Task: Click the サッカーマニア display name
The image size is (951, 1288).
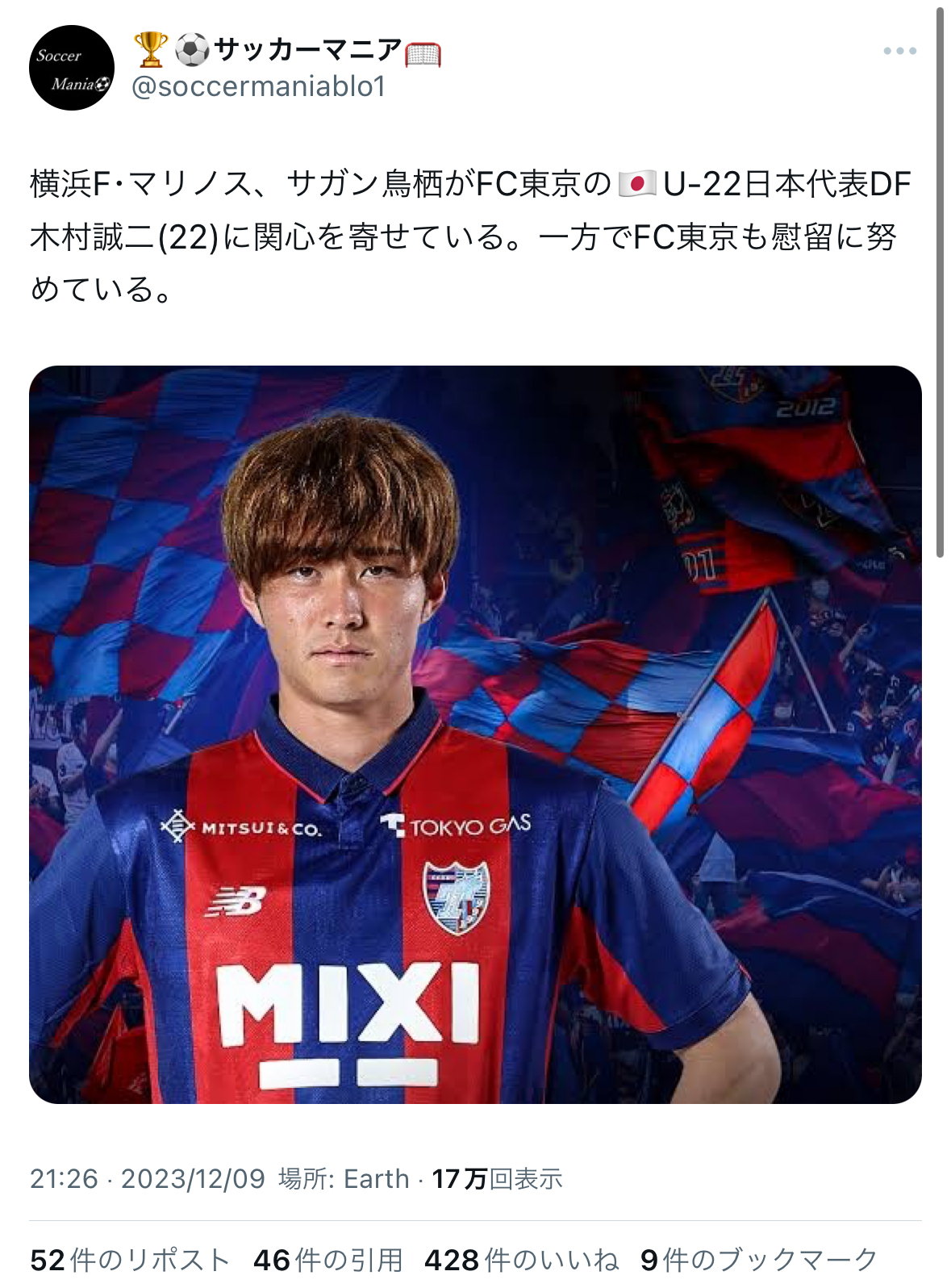Action: pyautogui.click(x=307, y=50)
